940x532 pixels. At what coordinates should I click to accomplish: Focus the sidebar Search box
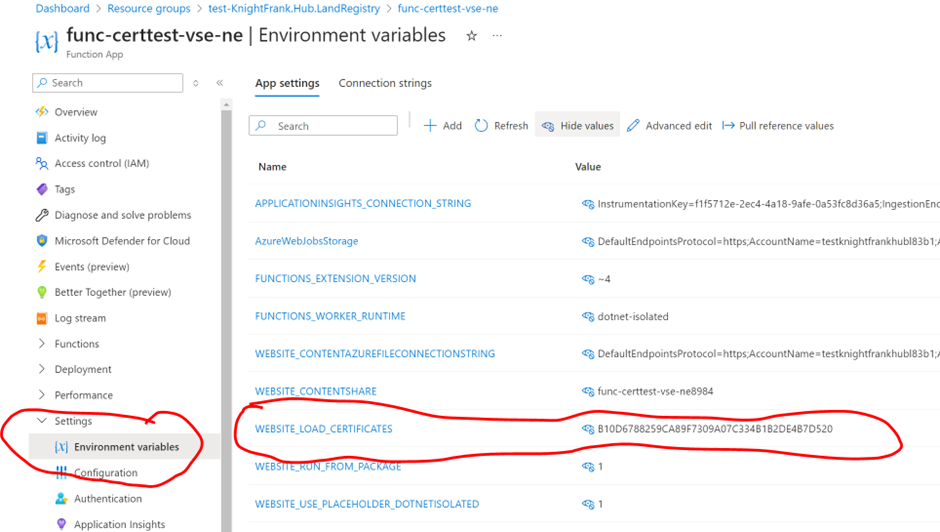pos(108,83)
